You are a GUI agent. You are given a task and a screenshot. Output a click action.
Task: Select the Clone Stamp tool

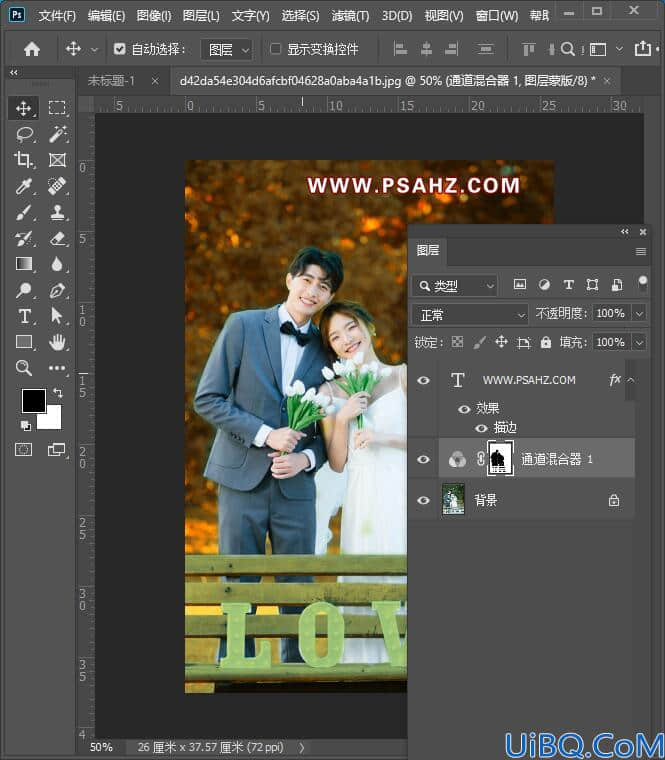[57, 212]
